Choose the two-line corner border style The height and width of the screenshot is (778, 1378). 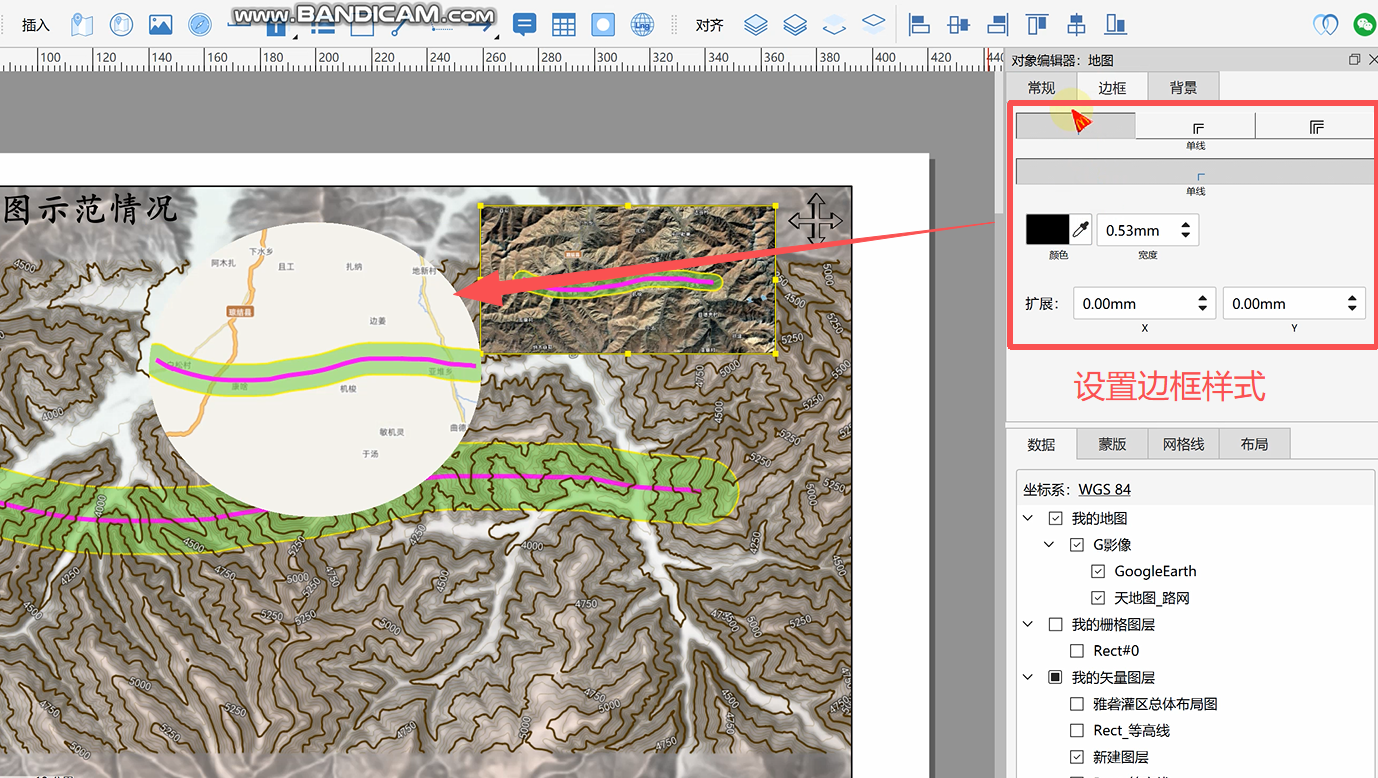click(x=1196, y=126)
